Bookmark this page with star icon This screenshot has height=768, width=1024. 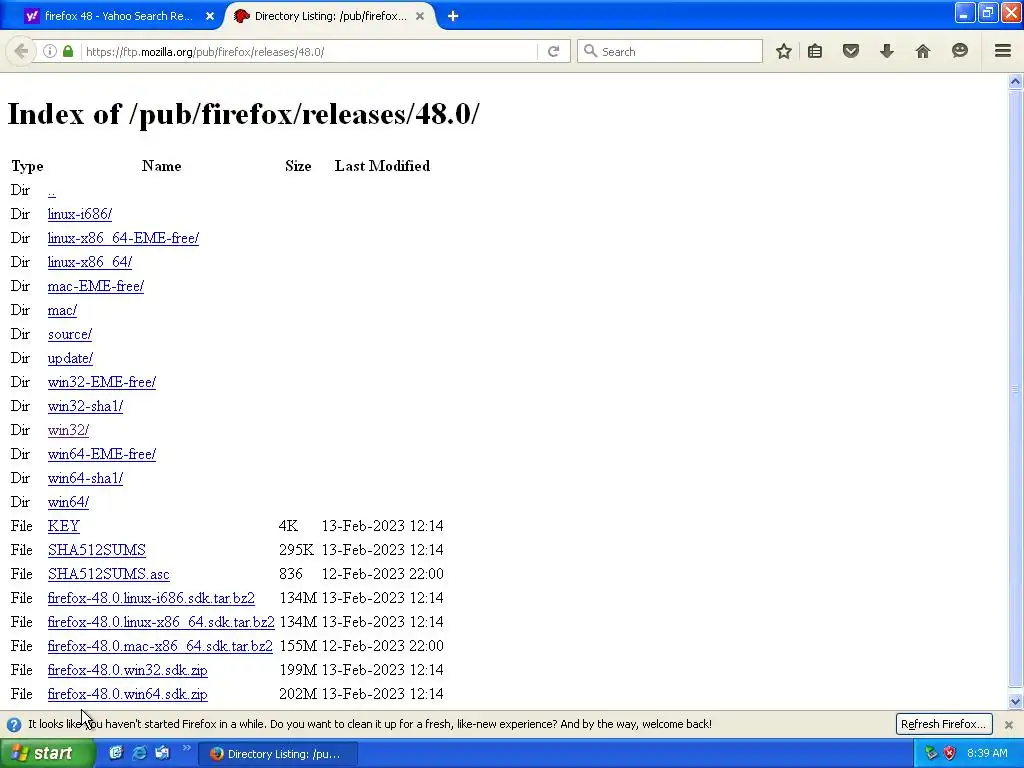(784, 51)
